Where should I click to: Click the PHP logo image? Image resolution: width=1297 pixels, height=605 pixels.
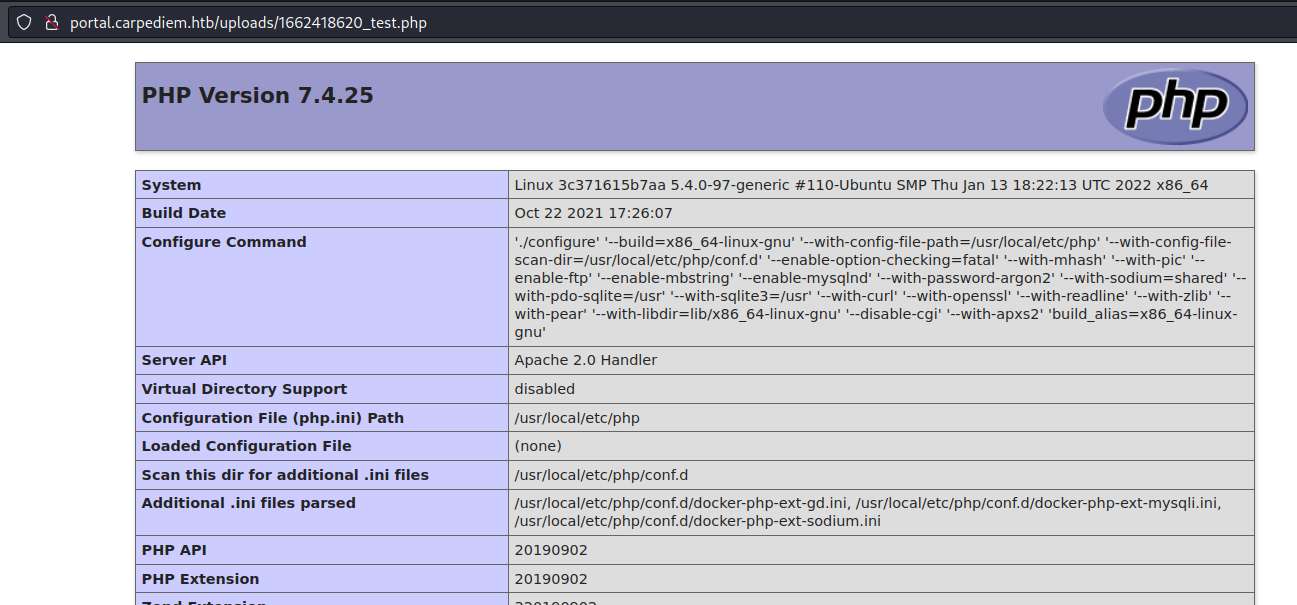1175,106
